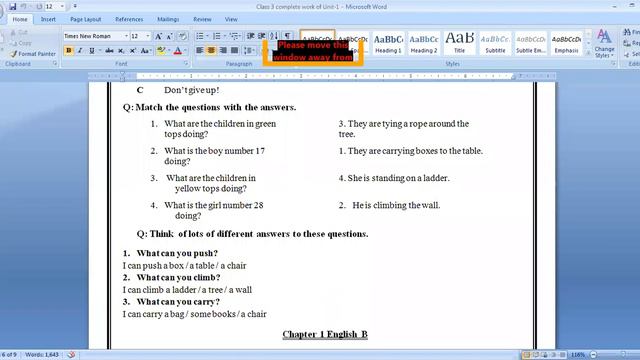Expand the Clipboard dialog launcher
This screenshot has width=640, height=360.
click(x=55, y=64)
